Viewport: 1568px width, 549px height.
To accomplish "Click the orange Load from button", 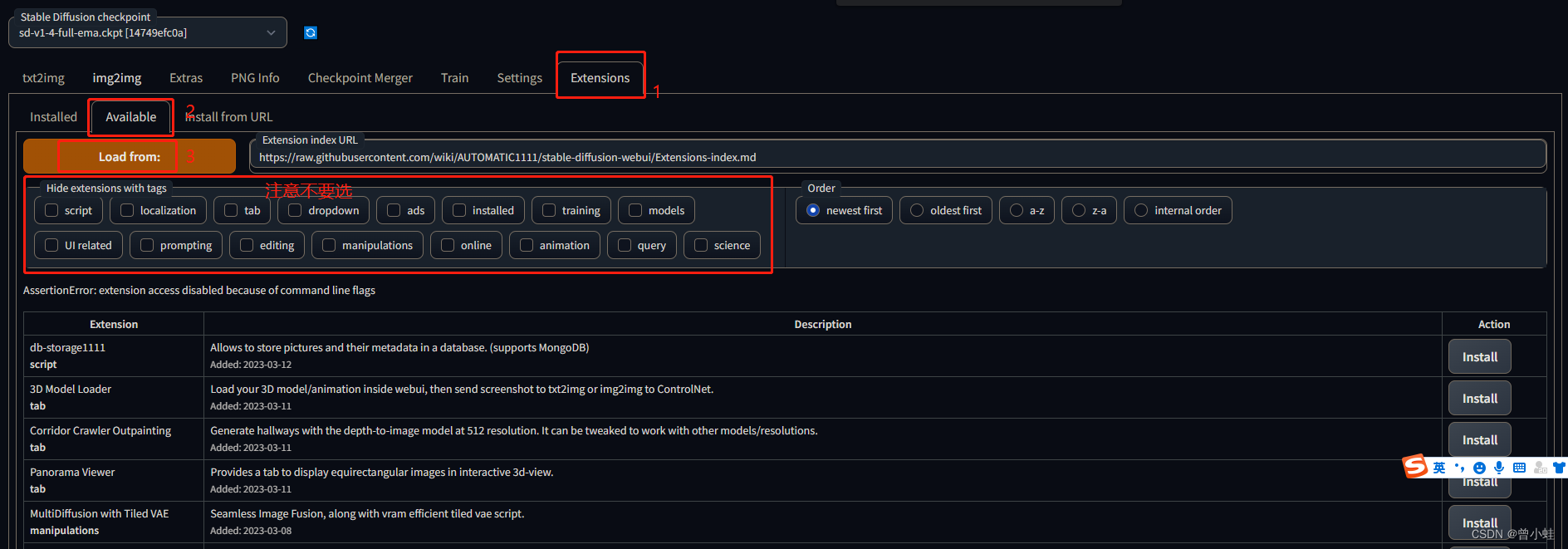I will [130, 156].
